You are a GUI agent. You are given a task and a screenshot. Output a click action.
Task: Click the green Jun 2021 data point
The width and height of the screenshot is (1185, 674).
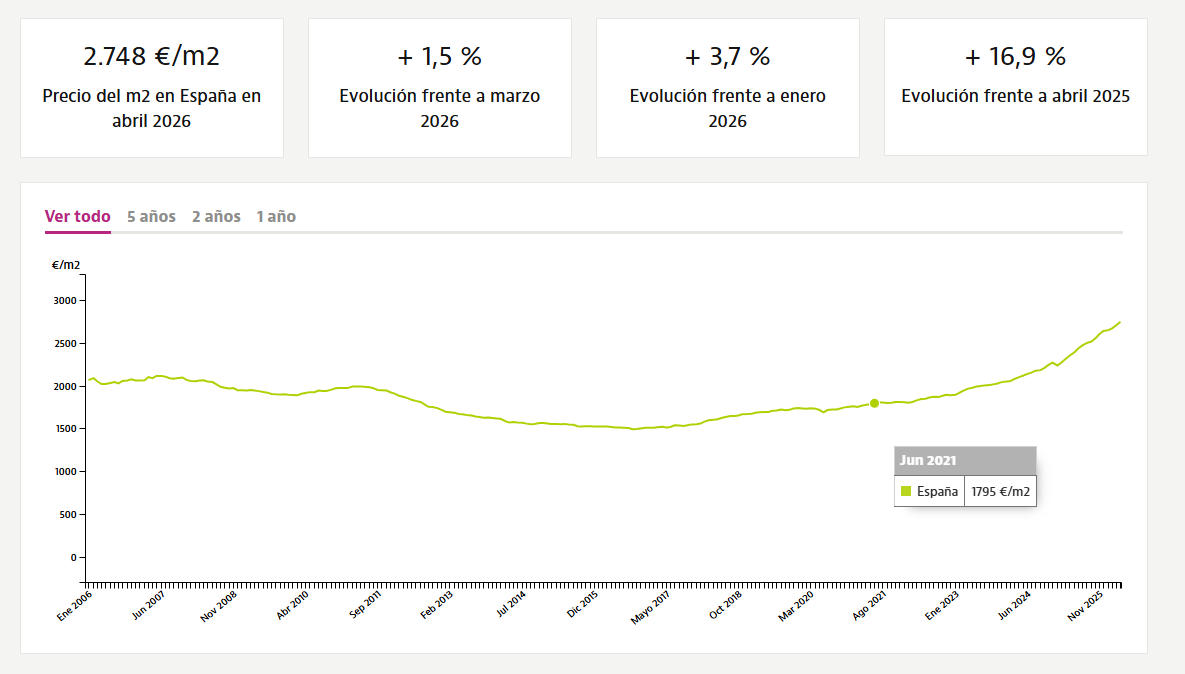tap(874, 403)
